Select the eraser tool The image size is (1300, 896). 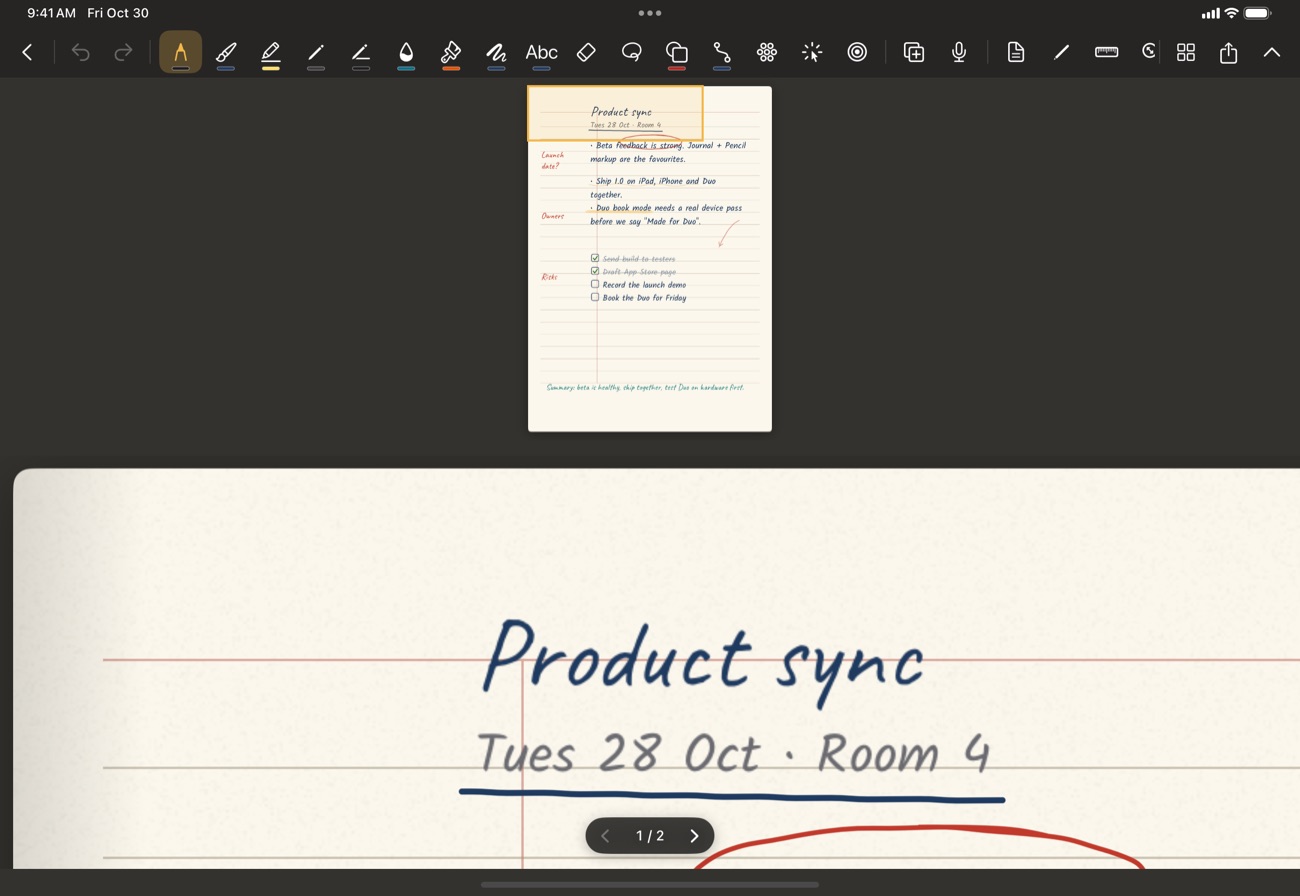coord(587,52)
